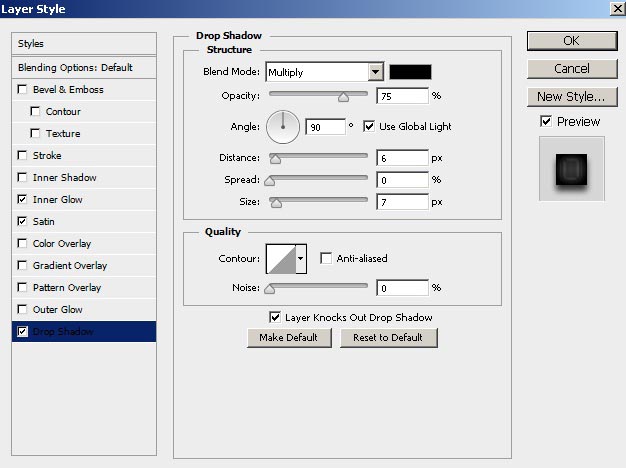Focus the Noise percentage field

[402, 288]
